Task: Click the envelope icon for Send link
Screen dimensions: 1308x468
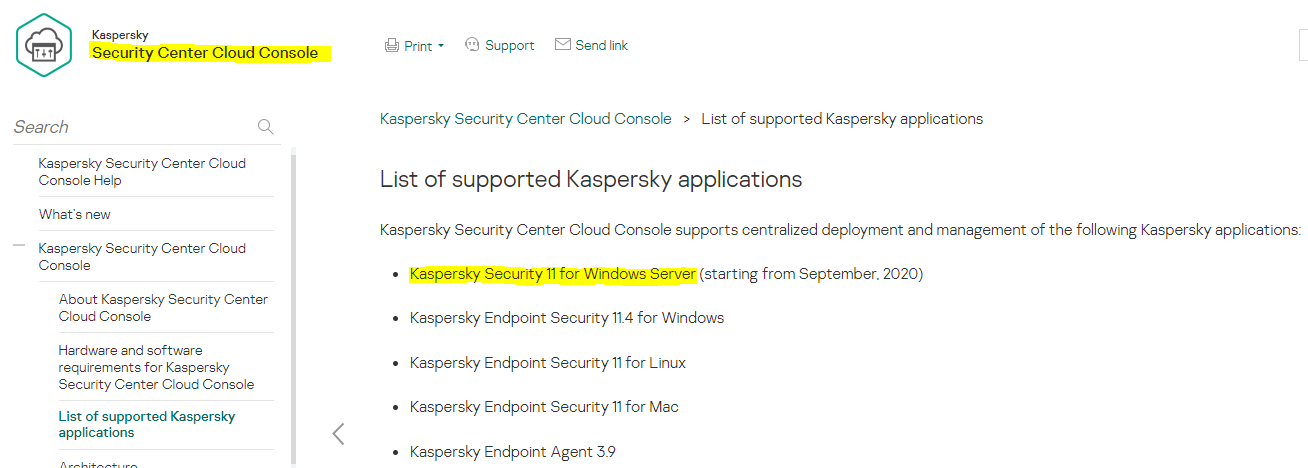Action: click(x=563, y=45)
